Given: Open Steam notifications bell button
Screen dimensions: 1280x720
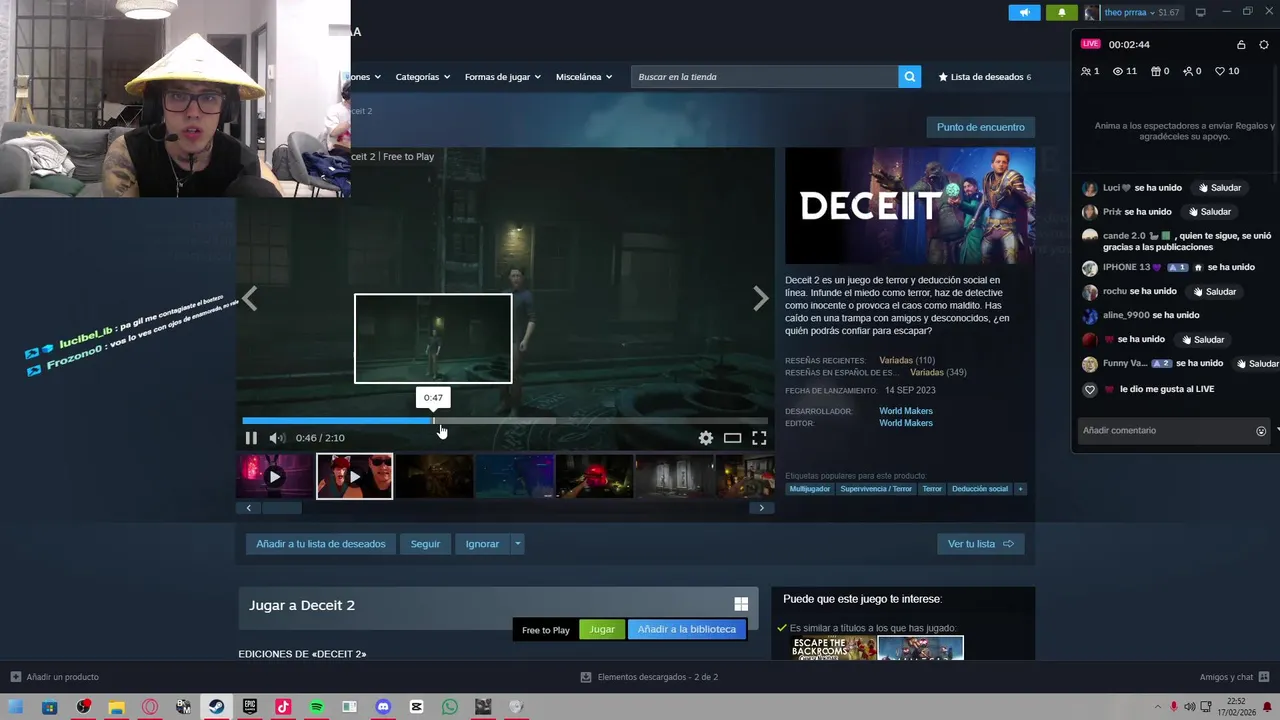Looking at the screenshot, I should pyautogui.click(x=1062, y=12).
